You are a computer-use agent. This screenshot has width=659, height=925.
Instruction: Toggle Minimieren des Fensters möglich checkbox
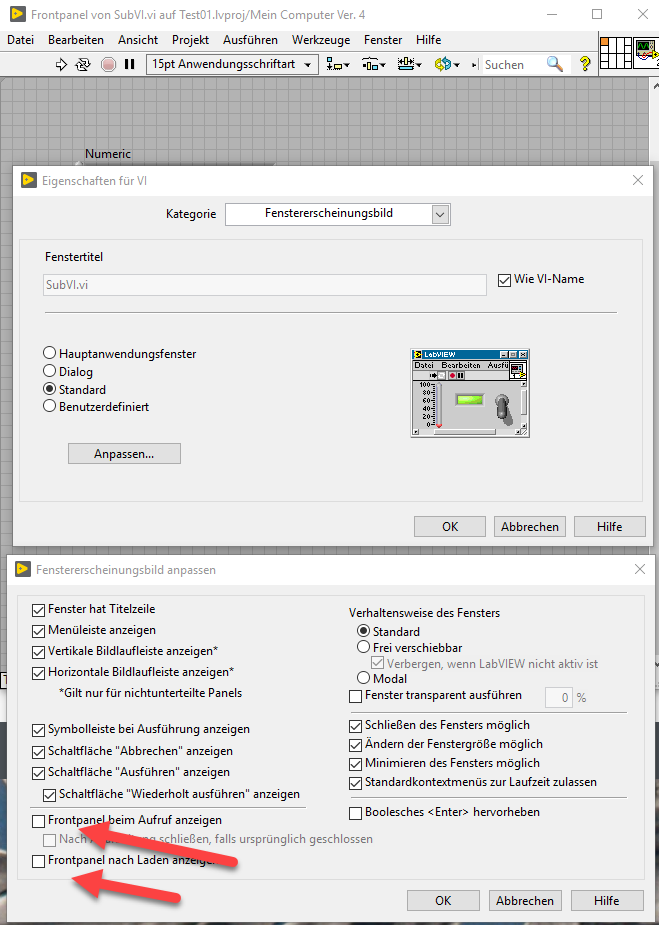pyautogui.click(x=356, y=764)
